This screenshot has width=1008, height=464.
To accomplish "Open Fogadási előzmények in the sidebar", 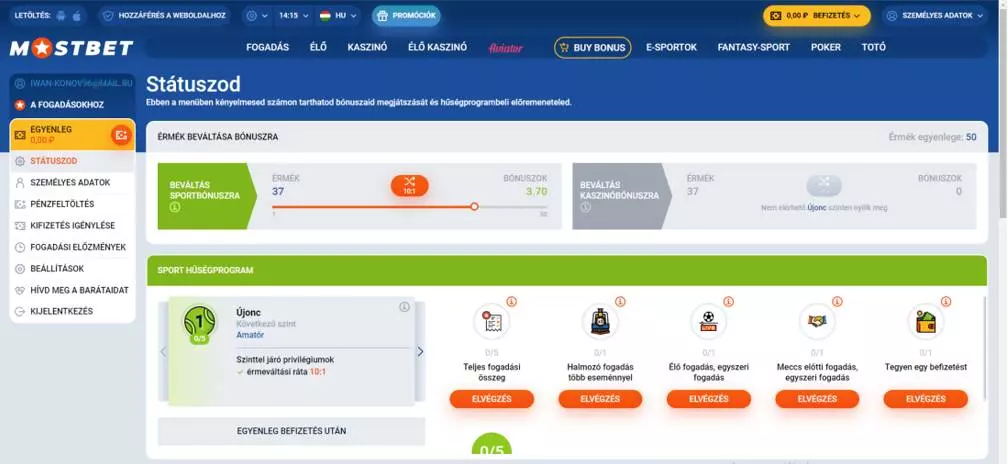I will [x=72, y=247].
